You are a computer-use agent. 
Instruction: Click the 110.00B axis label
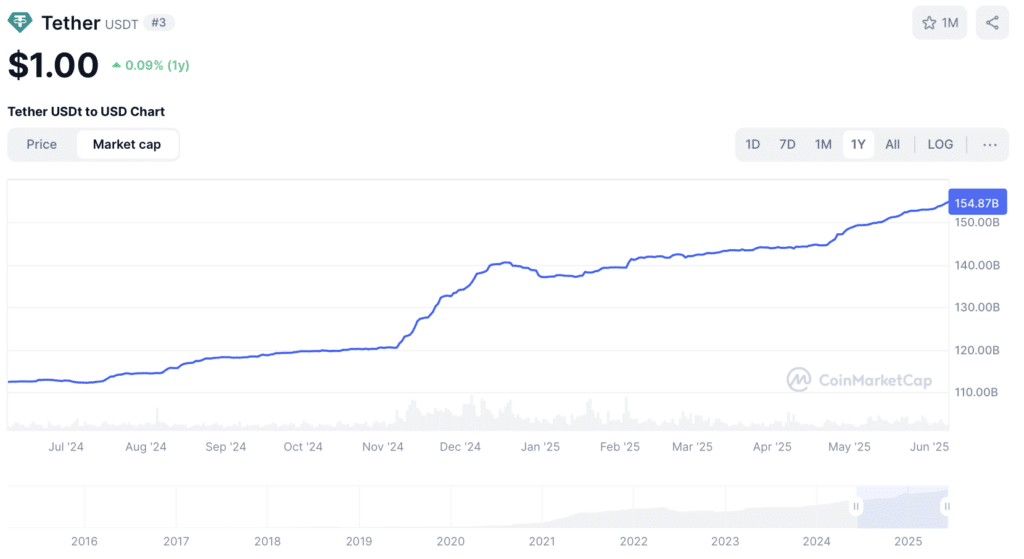977,392
